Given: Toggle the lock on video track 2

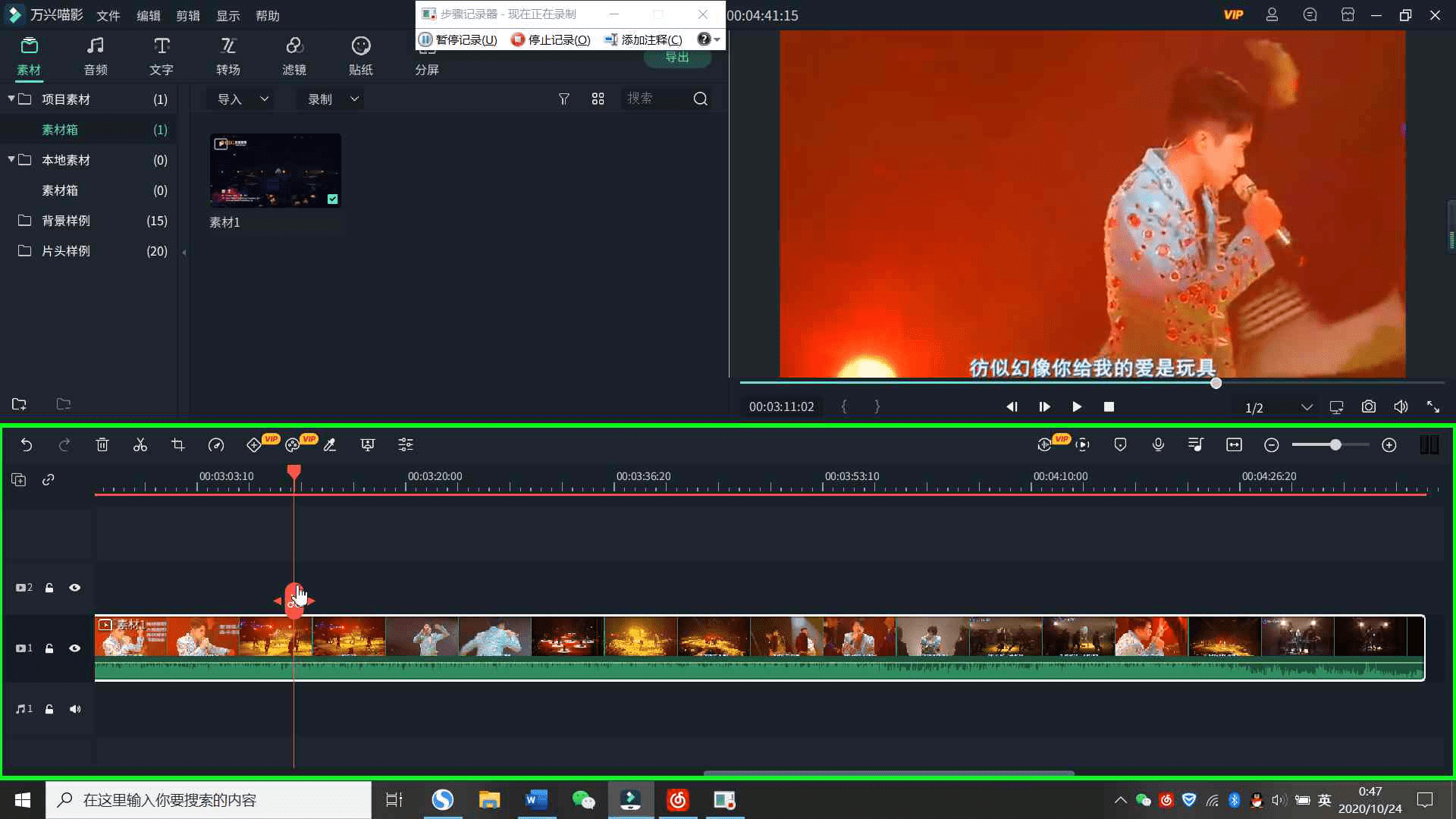Looking at the screenshot, I should click(x=49, y=588).
